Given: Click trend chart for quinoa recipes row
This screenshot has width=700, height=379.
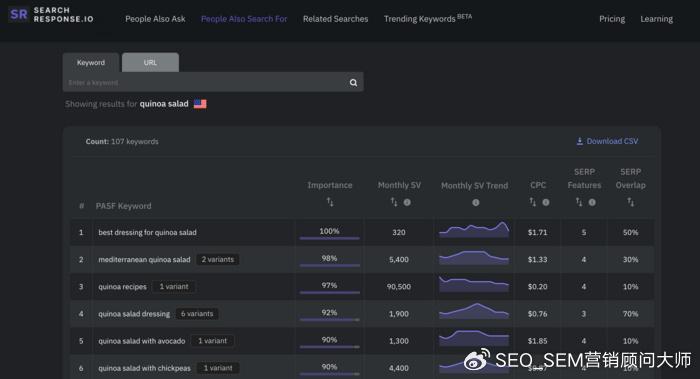Looking at the screenshot, I should [x=474, y=284].
